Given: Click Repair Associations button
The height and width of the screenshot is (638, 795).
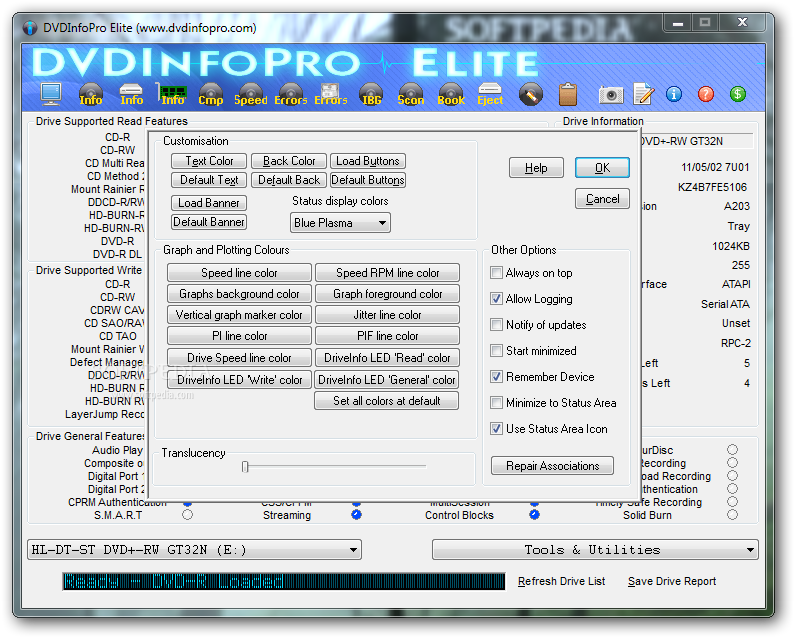Looking at the screenshot, I should coord(552,466).
